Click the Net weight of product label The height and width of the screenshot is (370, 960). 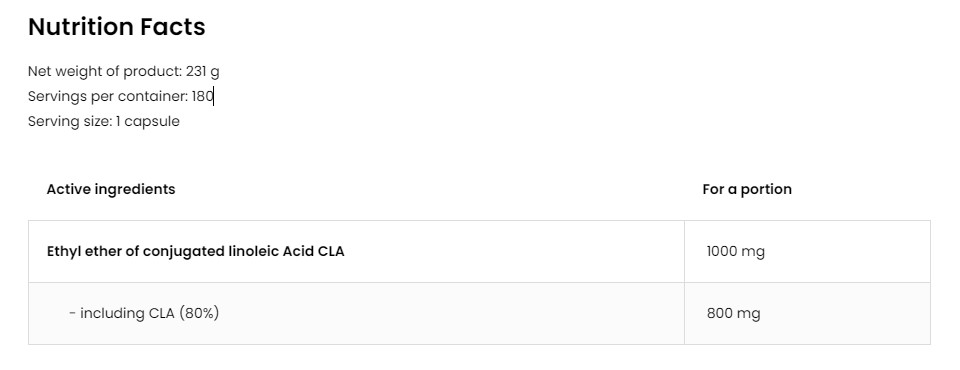(105, 72)
